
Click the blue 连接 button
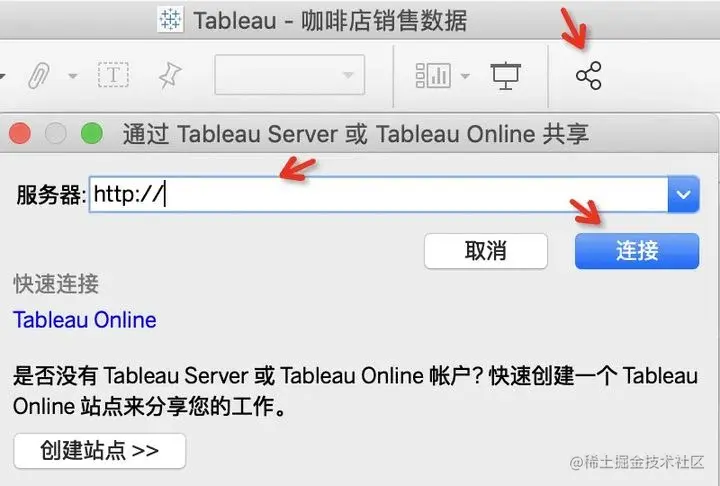point(637,251)
